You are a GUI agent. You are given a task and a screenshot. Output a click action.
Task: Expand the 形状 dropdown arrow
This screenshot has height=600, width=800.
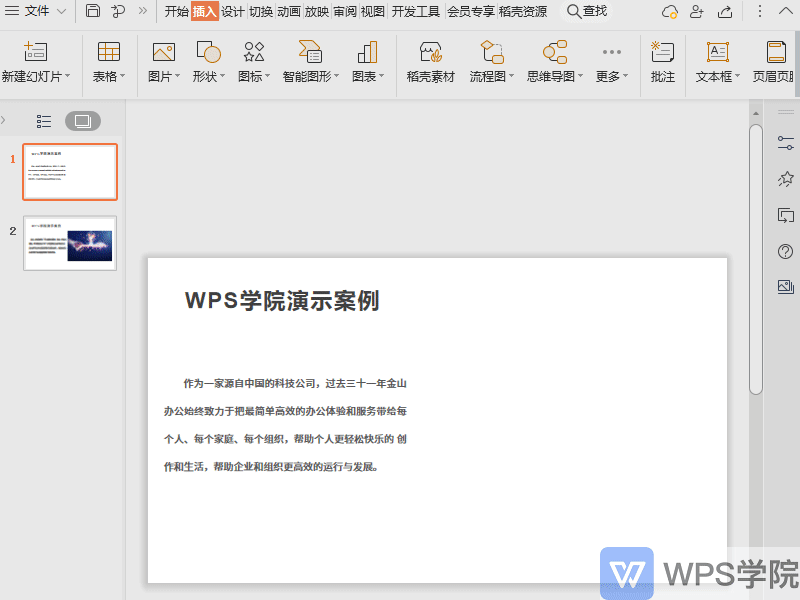click(222, 76)
